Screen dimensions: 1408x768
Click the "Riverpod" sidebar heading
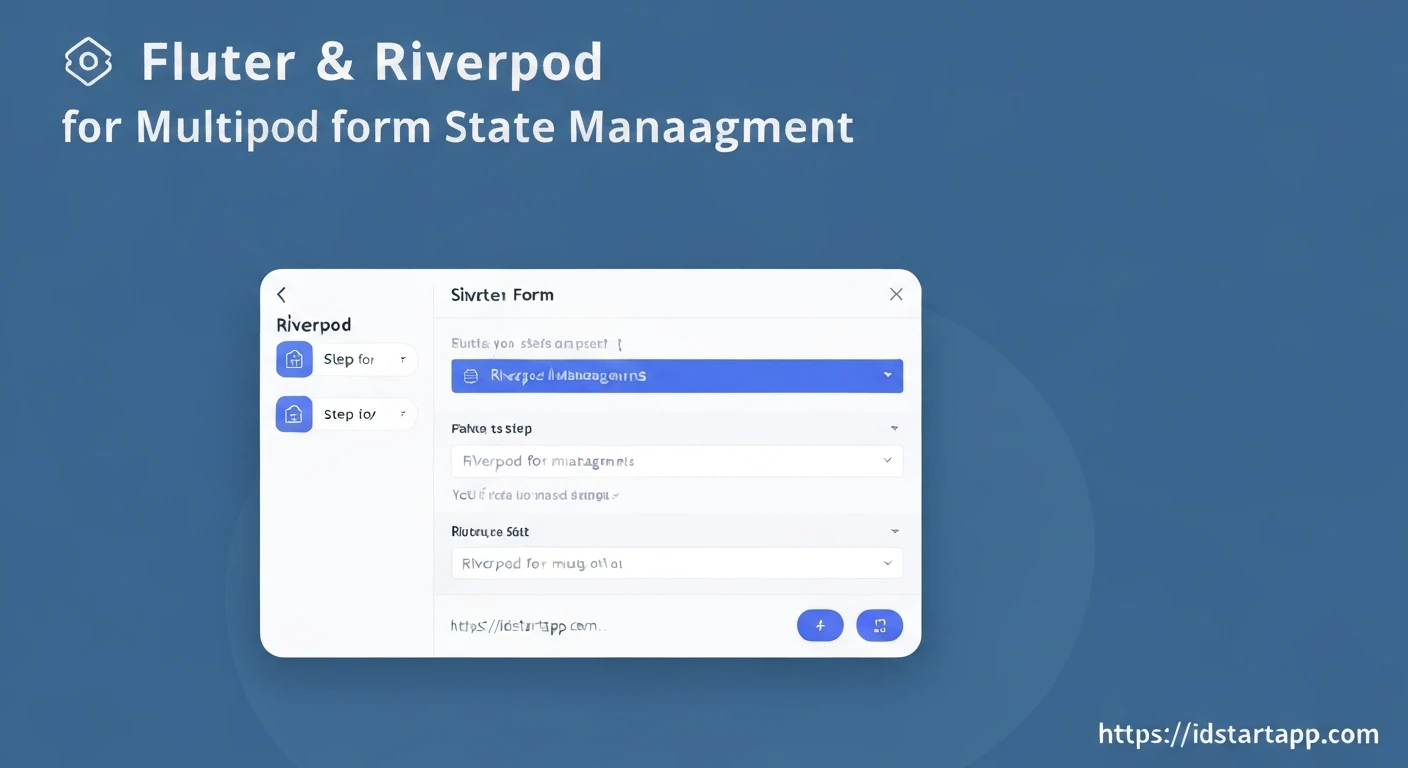click(314, 325)
